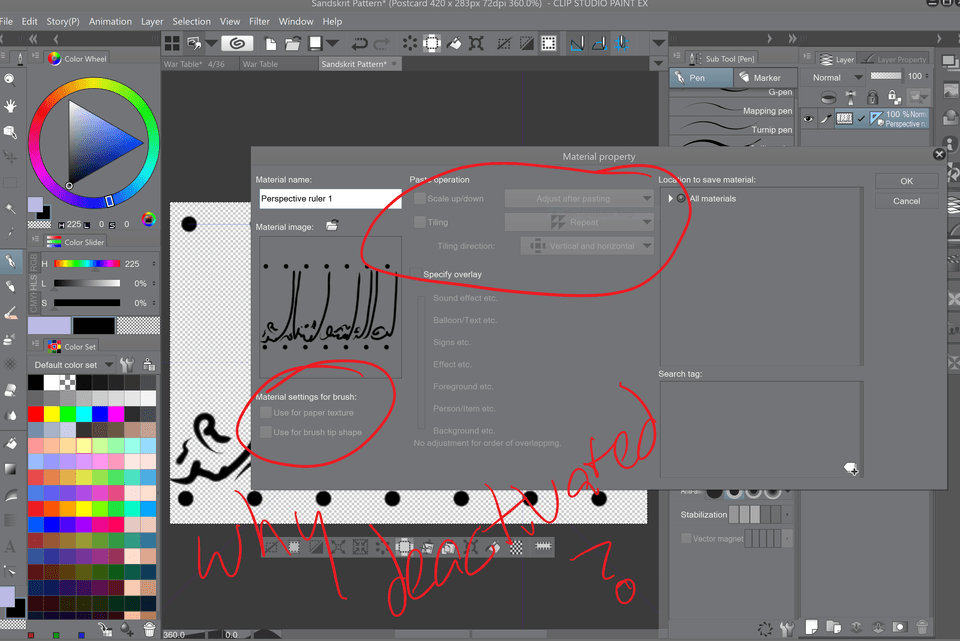
Task: Select the Hand (move canvas) tool
Action: tap(10, 105)
